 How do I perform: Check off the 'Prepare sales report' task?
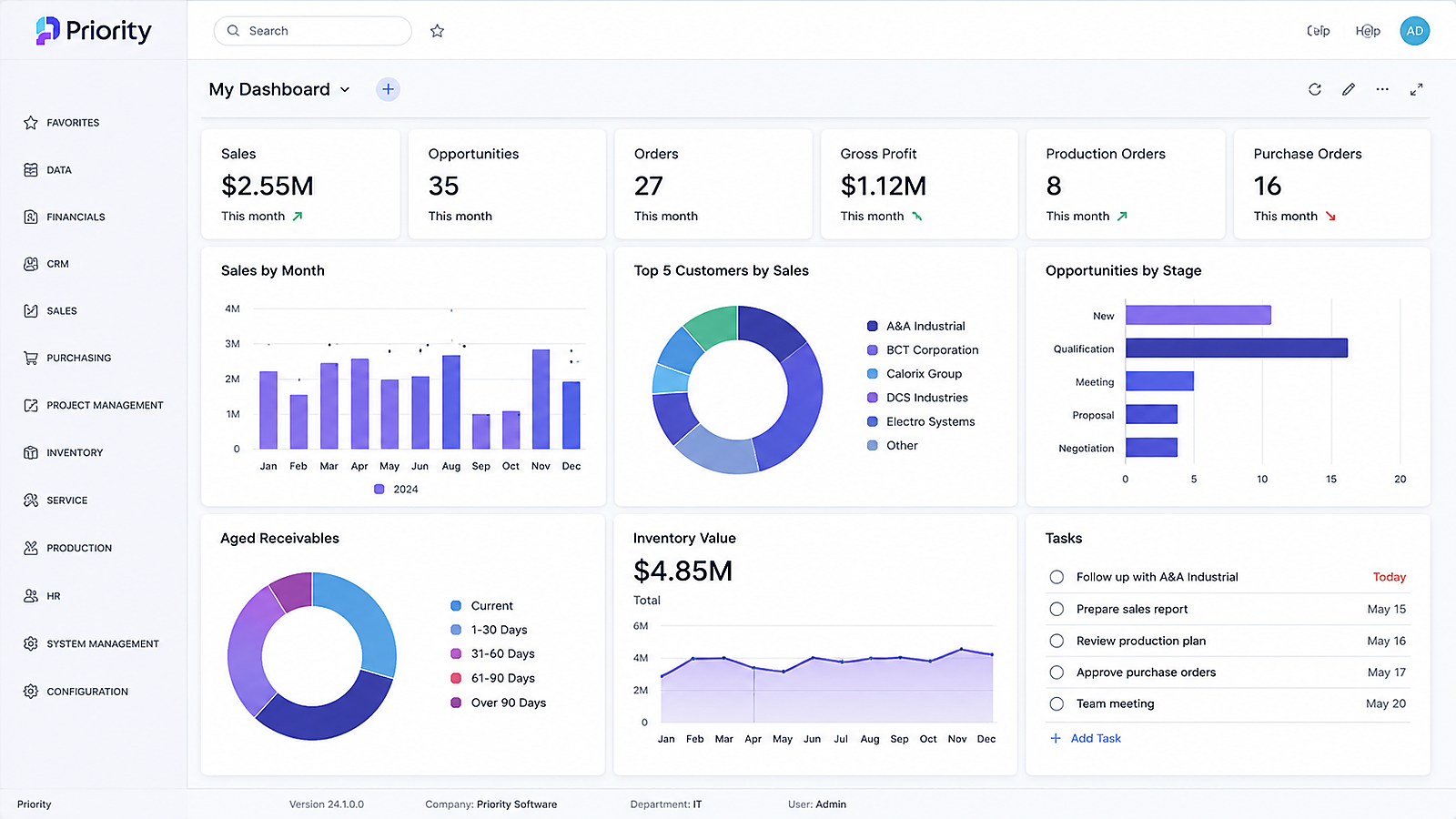pyautogui.click(x=1057, y=609)
